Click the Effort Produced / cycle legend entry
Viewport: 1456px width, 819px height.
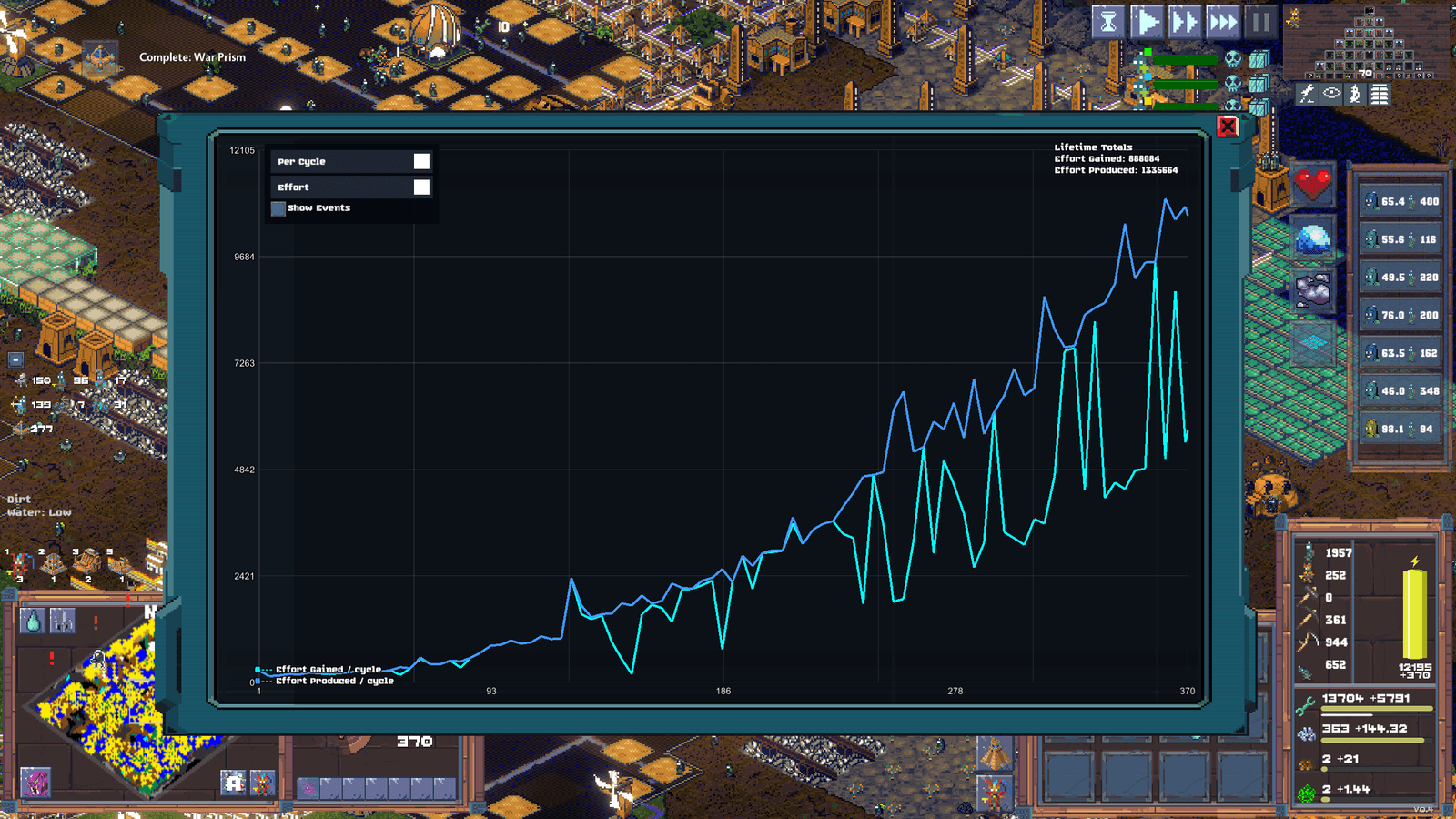coord(325,681)
